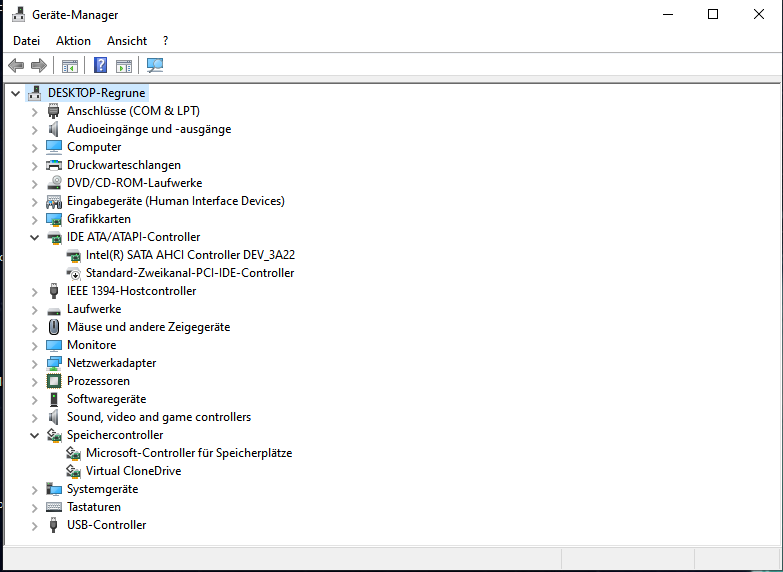Click the Anschlüsse (COM & LPT) port icon
This screenshot has width=783, height=572.
point(53,111)
